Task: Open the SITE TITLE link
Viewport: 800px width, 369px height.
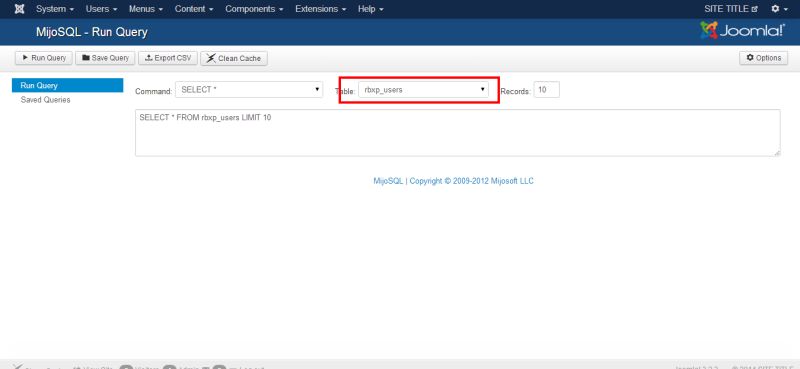Action: pos(731,9)
